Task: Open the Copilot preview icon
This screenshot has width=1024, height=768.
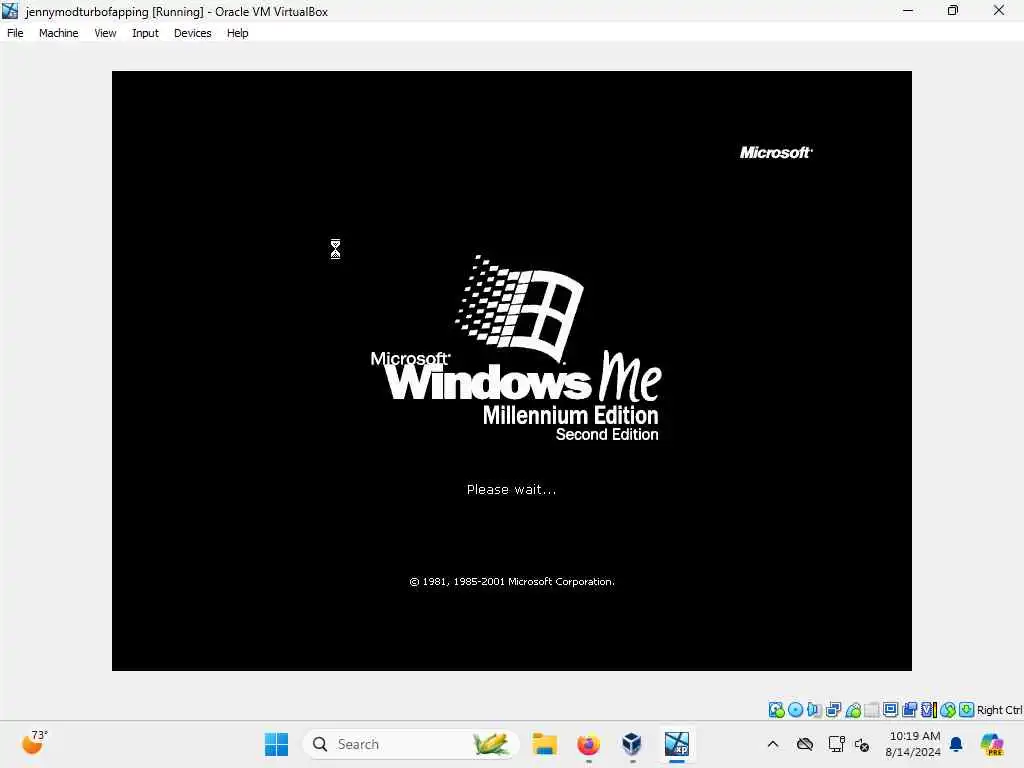Action: [x=991, y=744]
